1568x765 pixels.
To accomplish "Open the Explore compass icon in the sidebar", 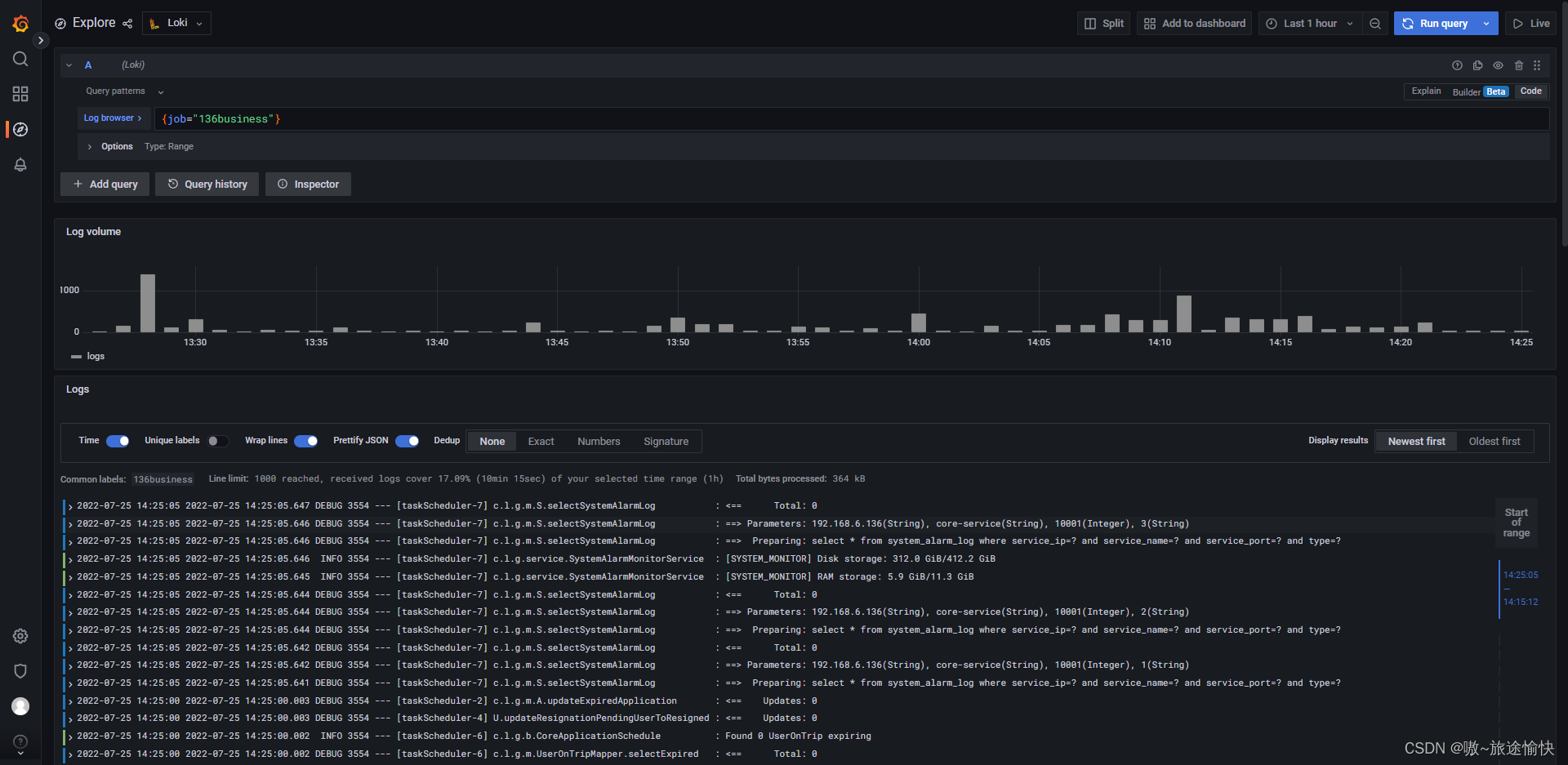I will [20, 129].
